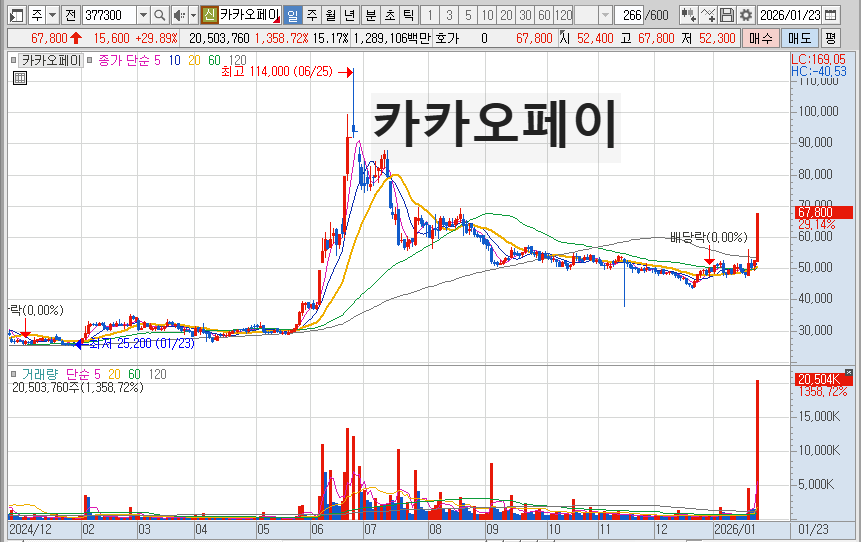Click the red 67,800 price axis tag
Image resolution: width=861 pixels, height=542 pixels.
click(x=824, y=213)
